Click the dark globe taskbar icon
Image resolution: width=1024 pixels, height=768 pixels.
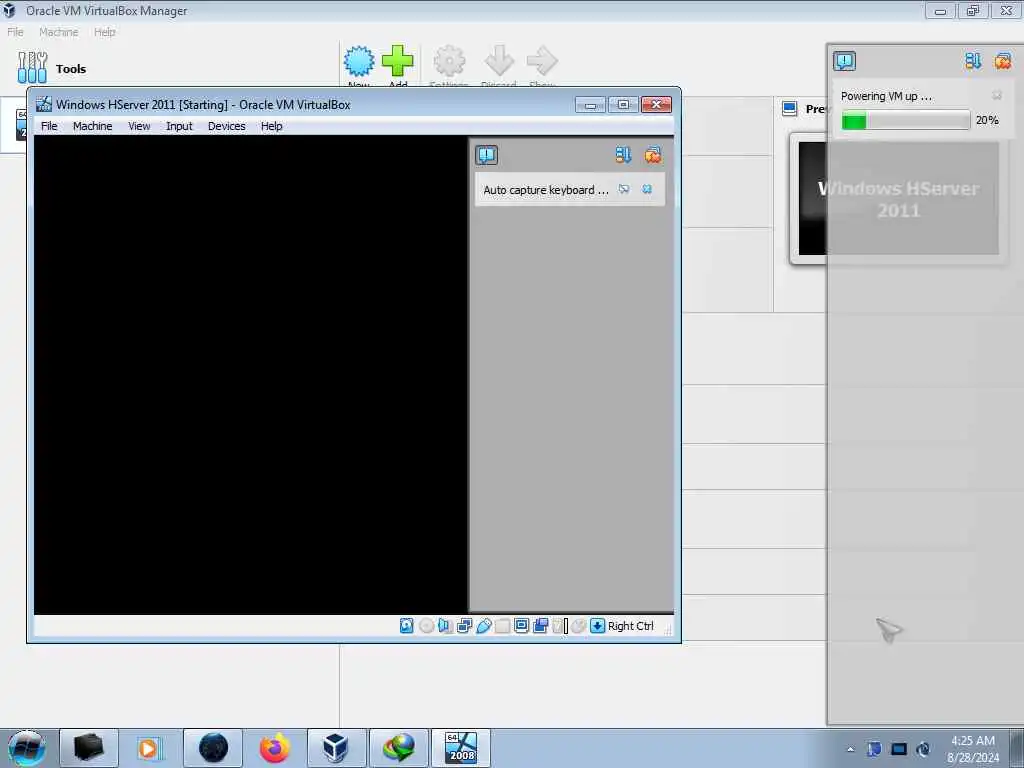[x=213, y=748]
